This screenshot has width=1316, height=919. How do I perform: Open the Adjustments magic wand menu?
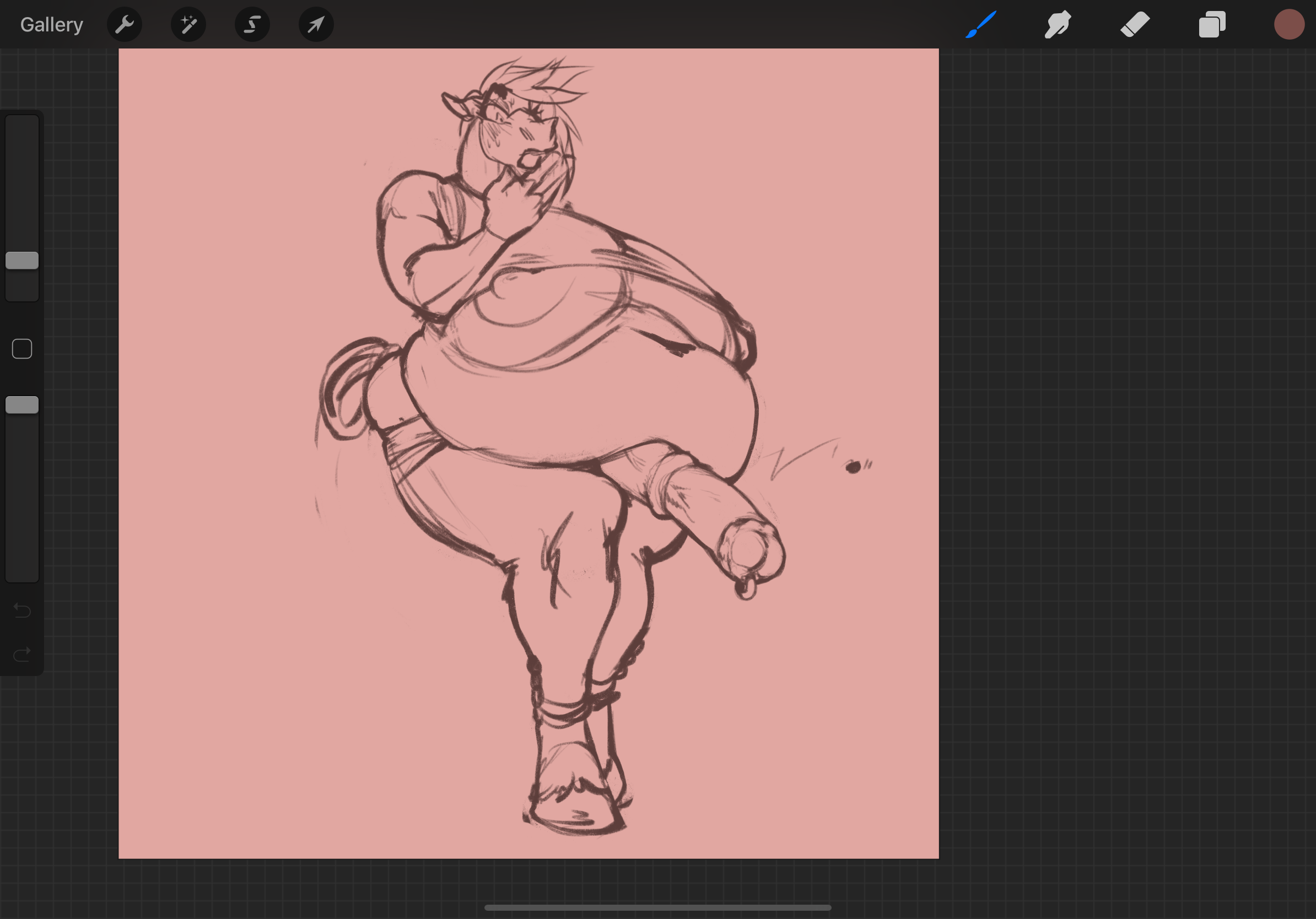click(x=188, y=25)
